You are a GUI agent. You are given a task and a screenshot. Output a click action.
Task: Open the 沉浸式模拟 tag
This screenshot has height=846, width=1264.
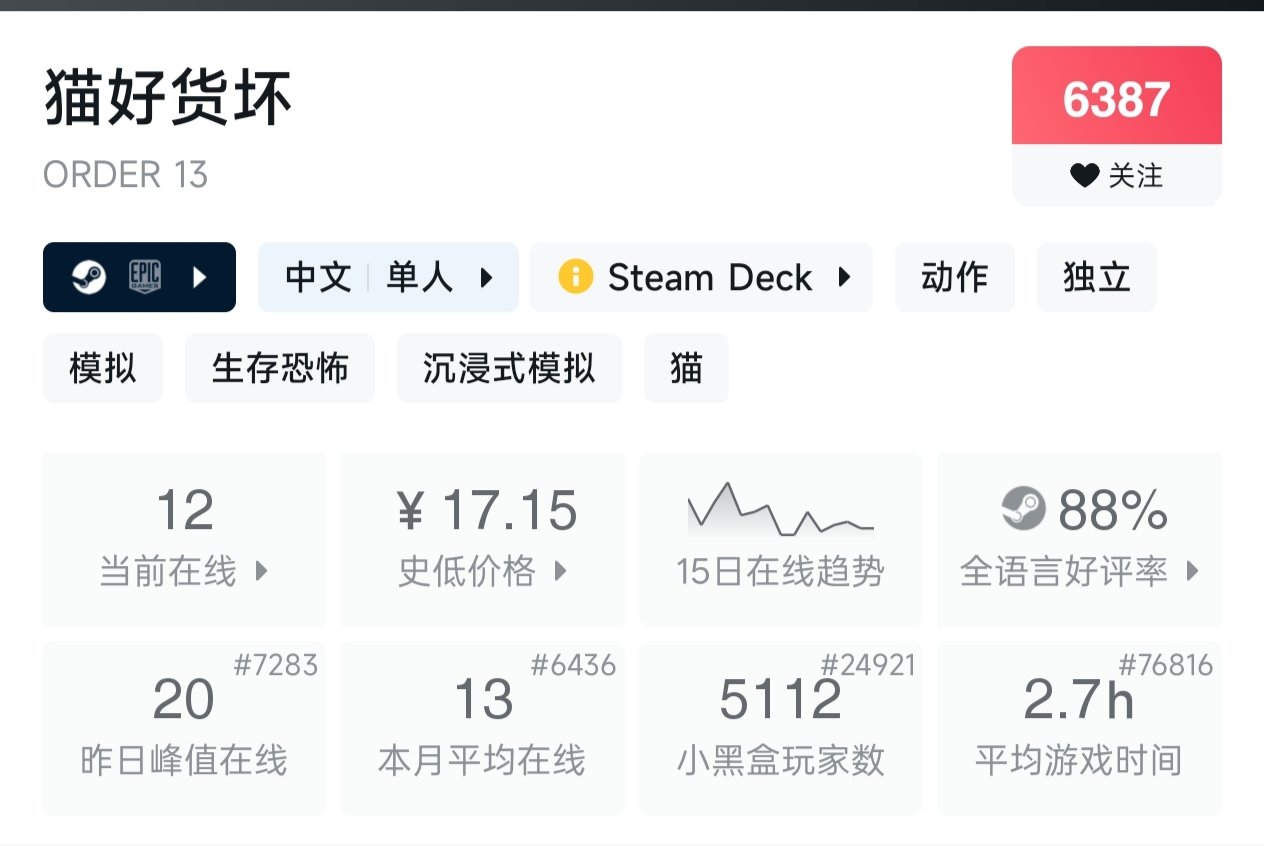tap(509, 368)
